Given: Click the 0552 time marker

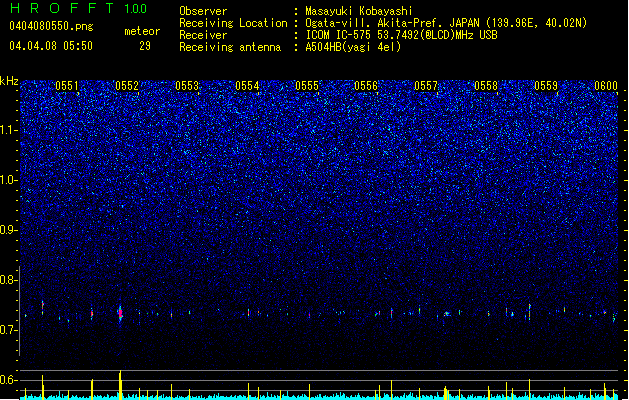Looking at the screenshot, I should (127, 86).
